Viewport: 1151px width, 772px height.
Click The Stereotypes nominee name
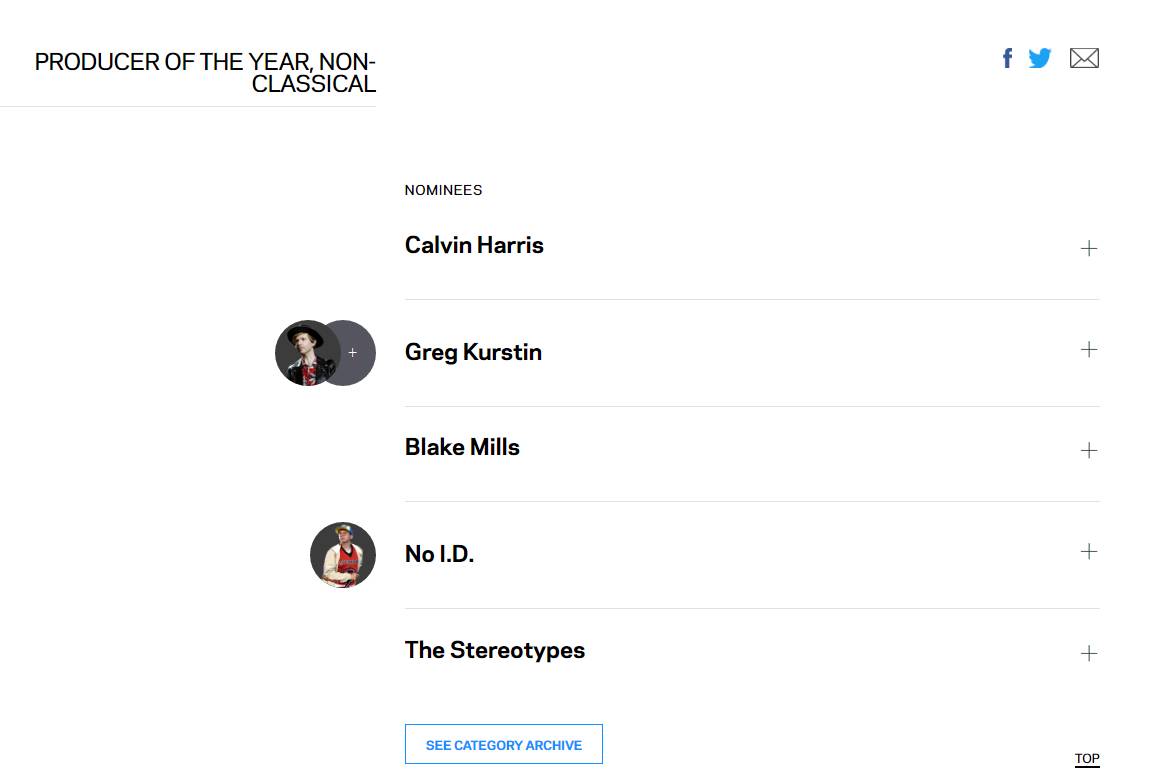(495, 650)
